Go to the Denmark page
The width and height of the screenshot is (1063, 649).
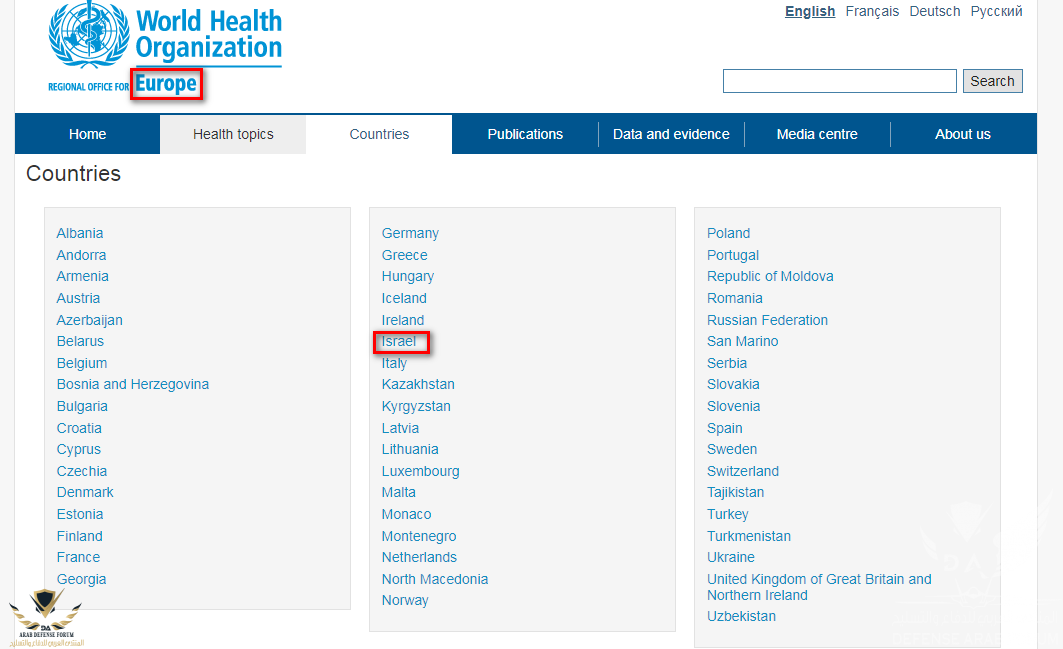[x=85, y=492]
